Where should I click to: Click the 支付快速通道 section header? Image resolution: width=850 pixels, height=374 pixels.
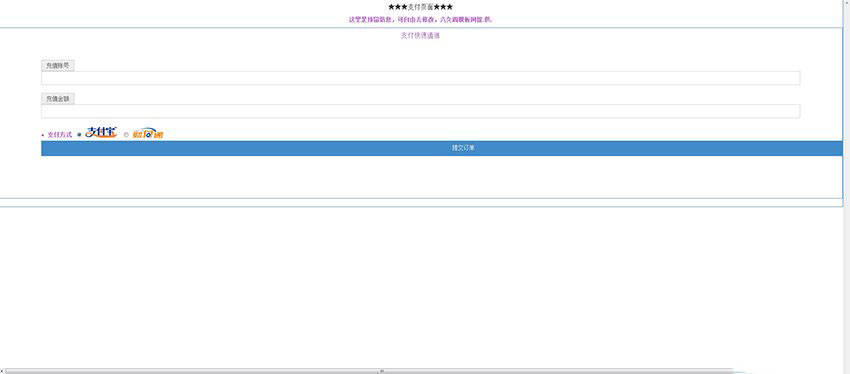click(420, 36)
